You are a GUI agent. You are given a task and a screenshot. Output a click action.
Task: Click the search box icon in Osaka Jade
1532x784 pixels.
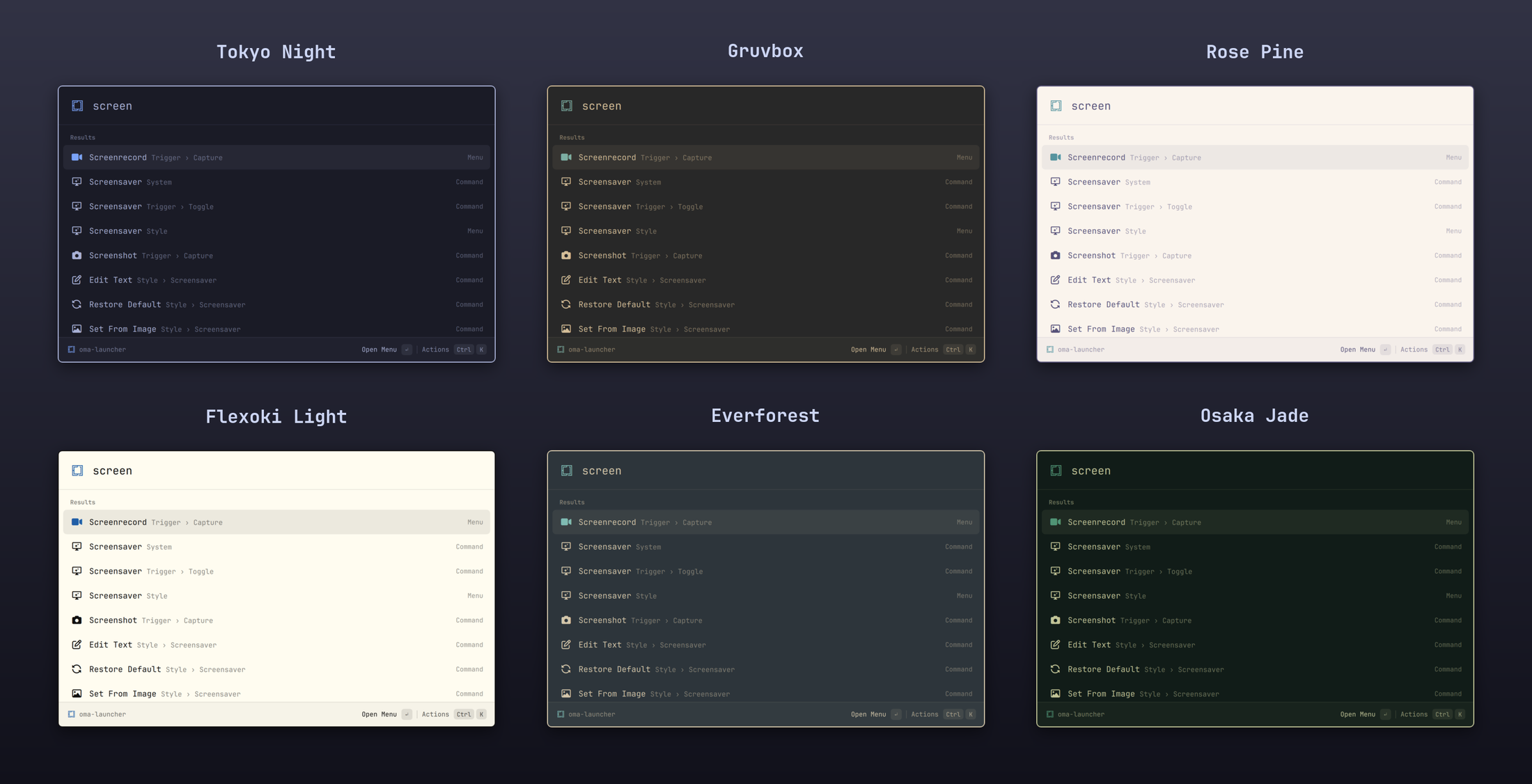[1056, 471]
